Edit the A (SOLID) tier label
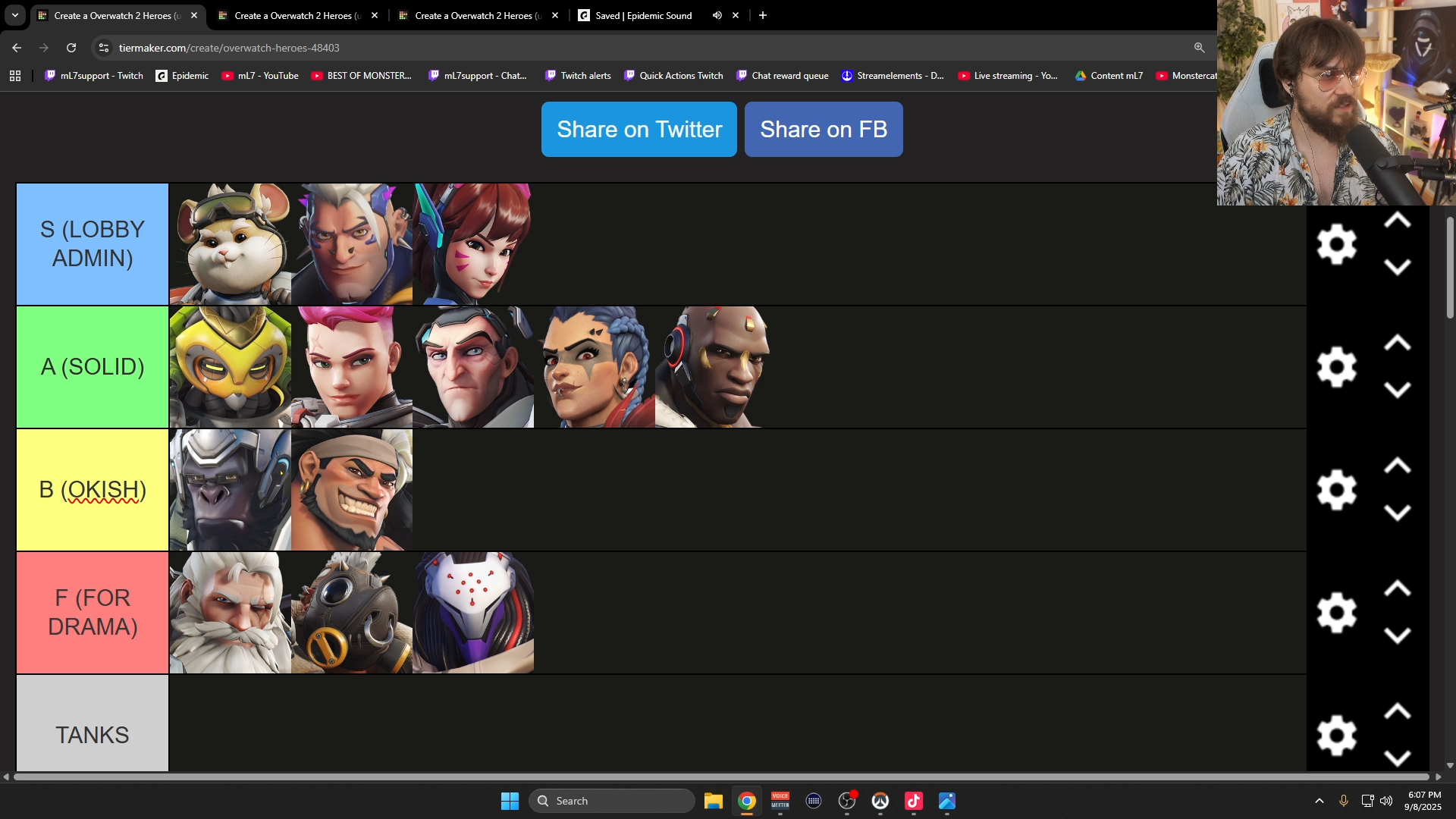This screenshot has width=1456, height=819. 93,367
